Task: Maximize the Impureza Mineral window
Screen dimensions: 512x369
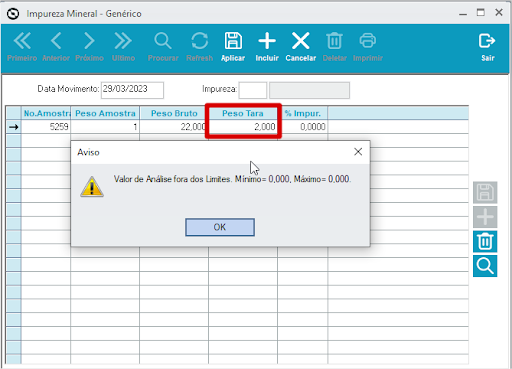Action: (481, 13)
